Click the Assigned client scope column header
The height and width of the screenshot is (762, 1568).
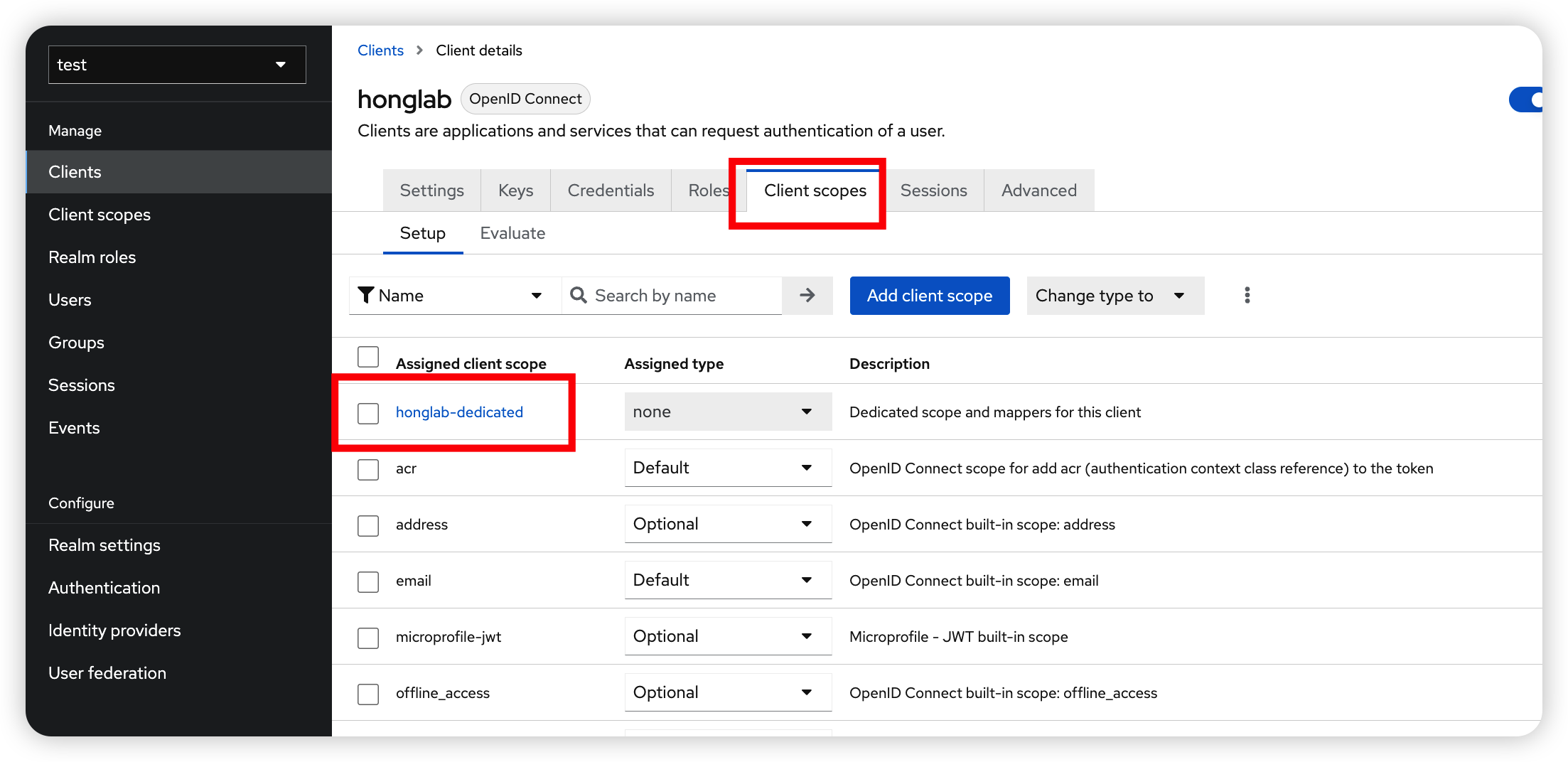pos(471,364)
